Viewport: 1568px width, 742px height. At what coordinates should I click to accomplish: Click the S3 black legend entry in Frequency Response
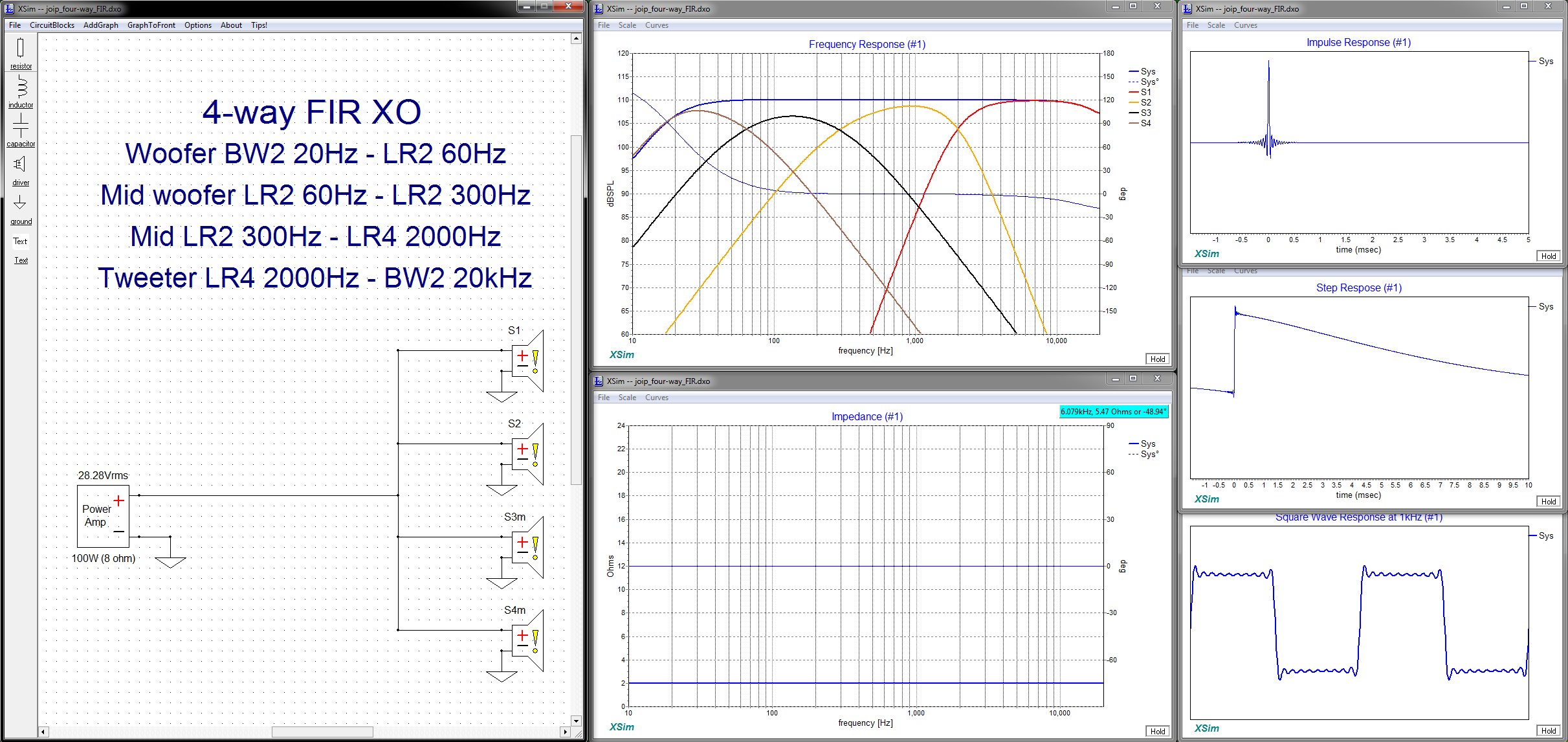click(1140, 113)
